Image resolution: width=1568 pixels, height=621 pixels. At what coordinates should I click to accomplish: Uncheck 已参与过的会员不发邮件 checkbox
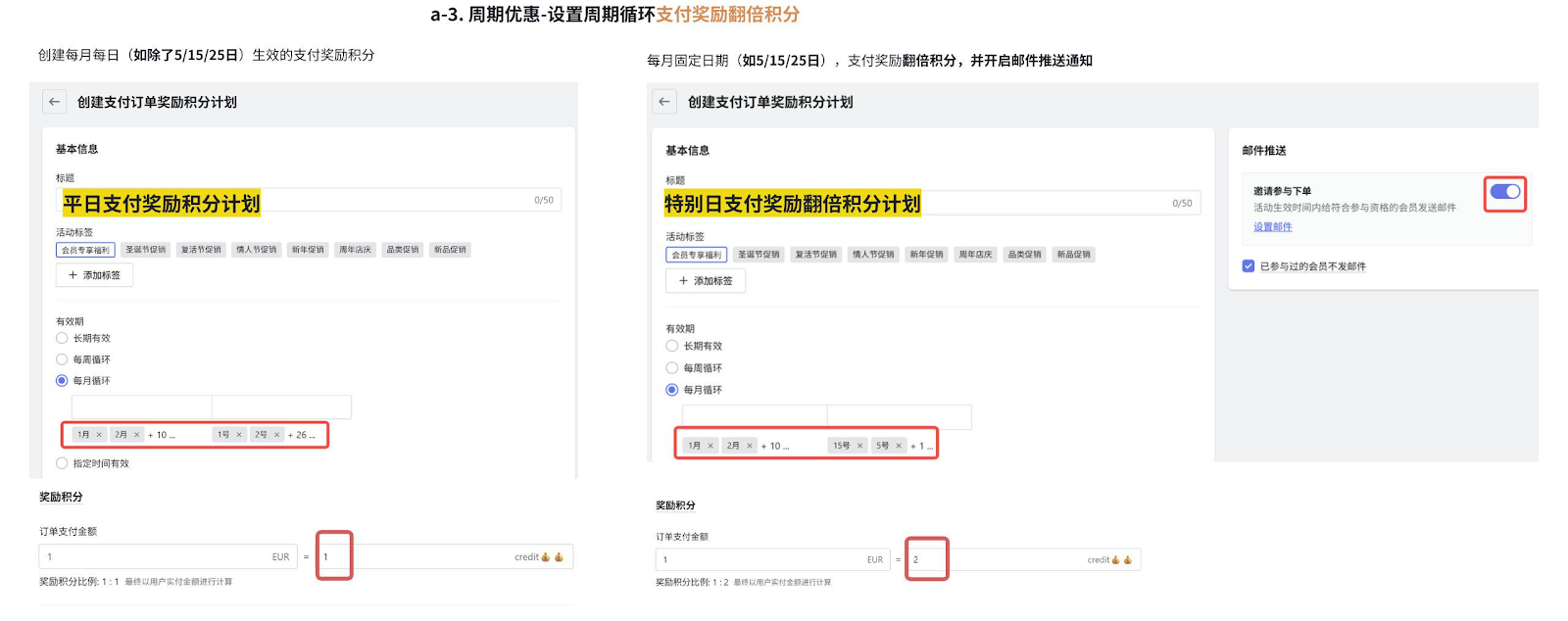tap(1249, 266)
